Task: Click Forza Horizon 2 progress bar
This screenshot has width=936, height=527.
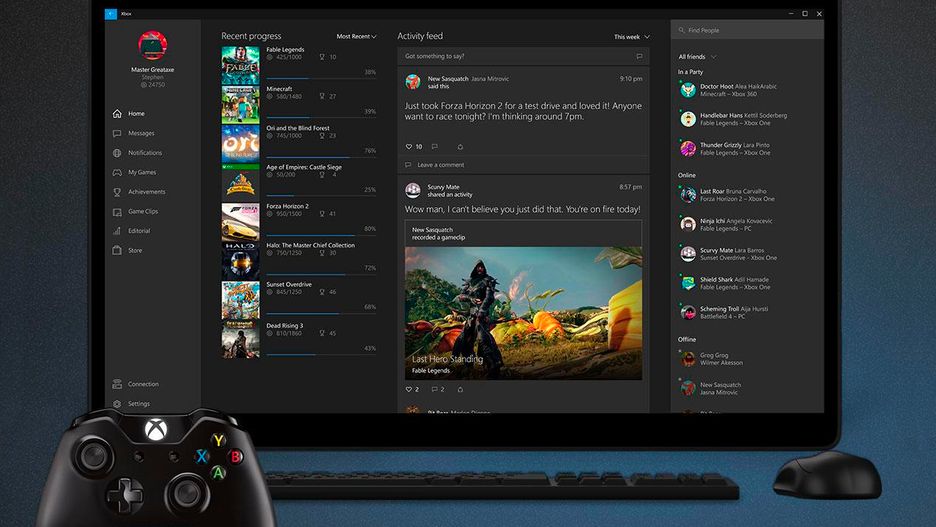Action: (321, 235)
